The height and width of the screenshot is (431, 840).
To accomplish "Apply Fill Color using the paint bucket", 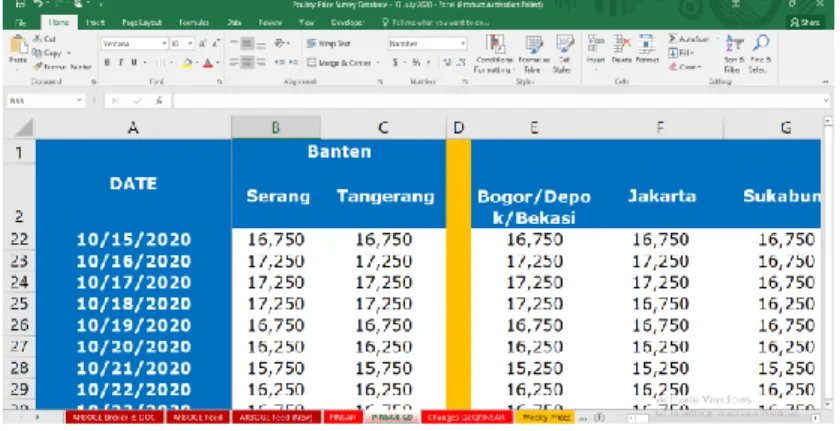I will pyautogui.click(x=186, y=63).
